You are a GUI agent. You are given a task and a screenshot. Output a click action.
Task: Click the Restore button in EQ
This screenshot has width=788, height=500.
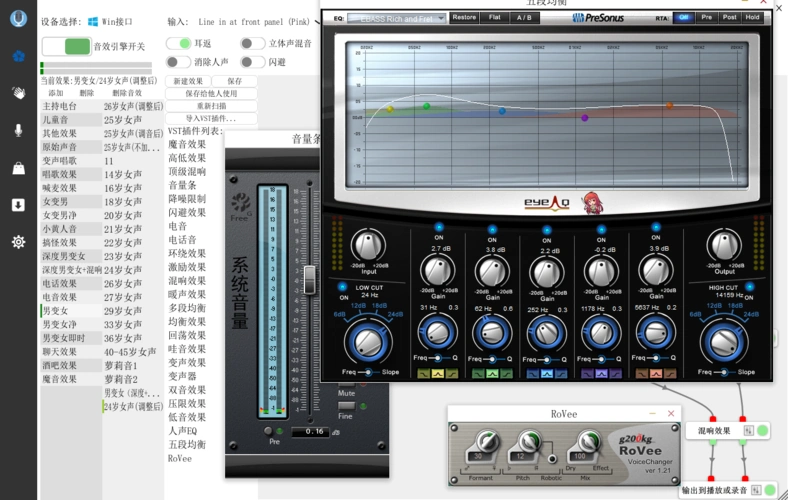click(x=464, y=17)
